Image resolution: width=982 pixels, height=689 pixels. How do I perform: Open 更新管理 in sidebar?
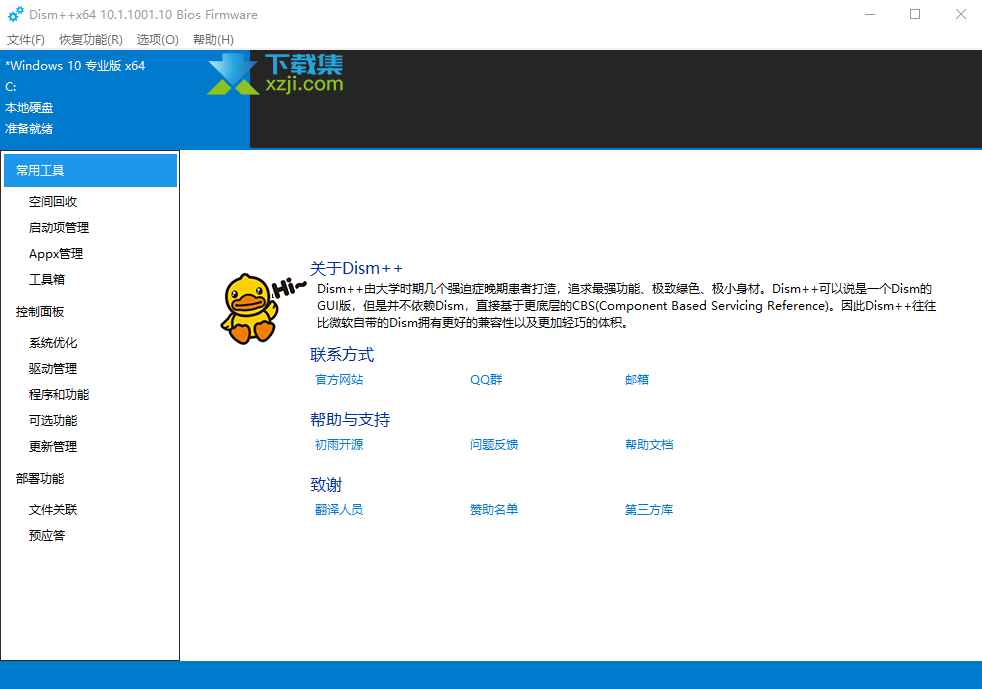[53, 447]
